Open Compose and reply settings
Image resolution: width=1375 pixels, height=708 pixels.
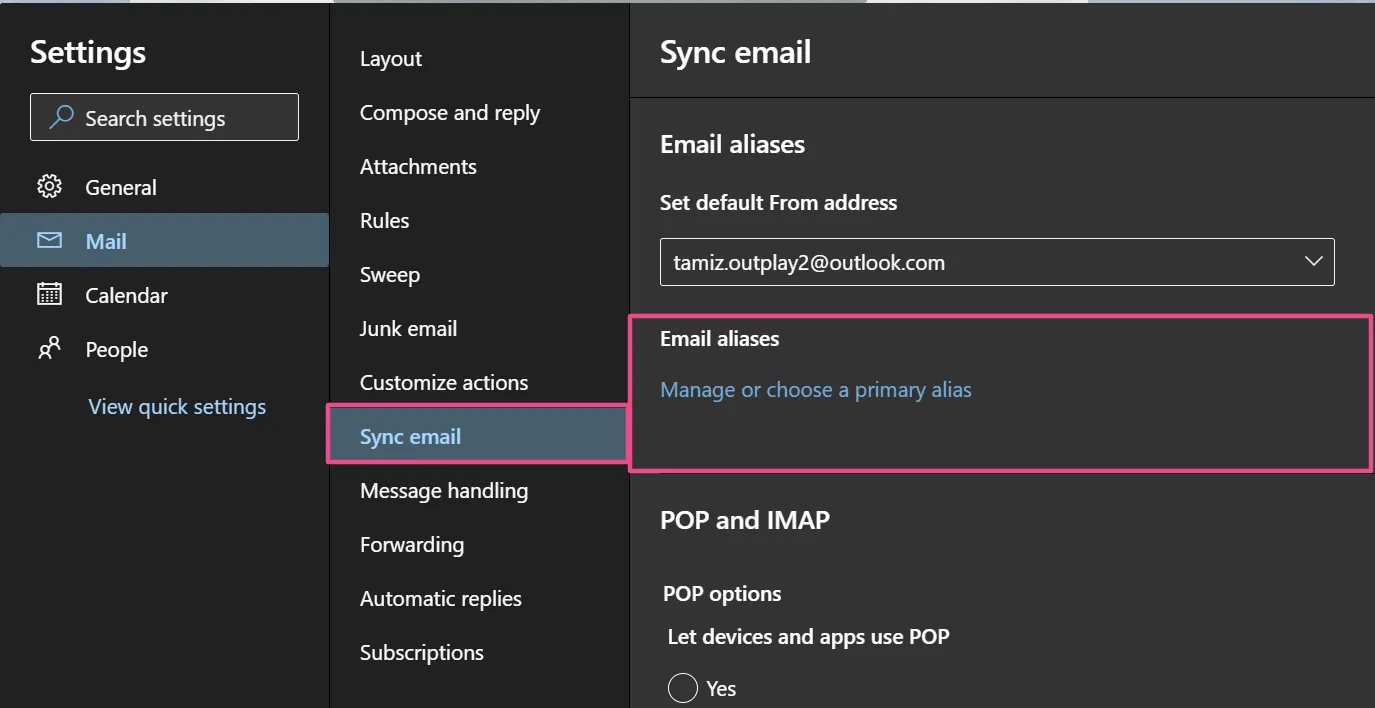pyautogui.click(x=450, y=112)
